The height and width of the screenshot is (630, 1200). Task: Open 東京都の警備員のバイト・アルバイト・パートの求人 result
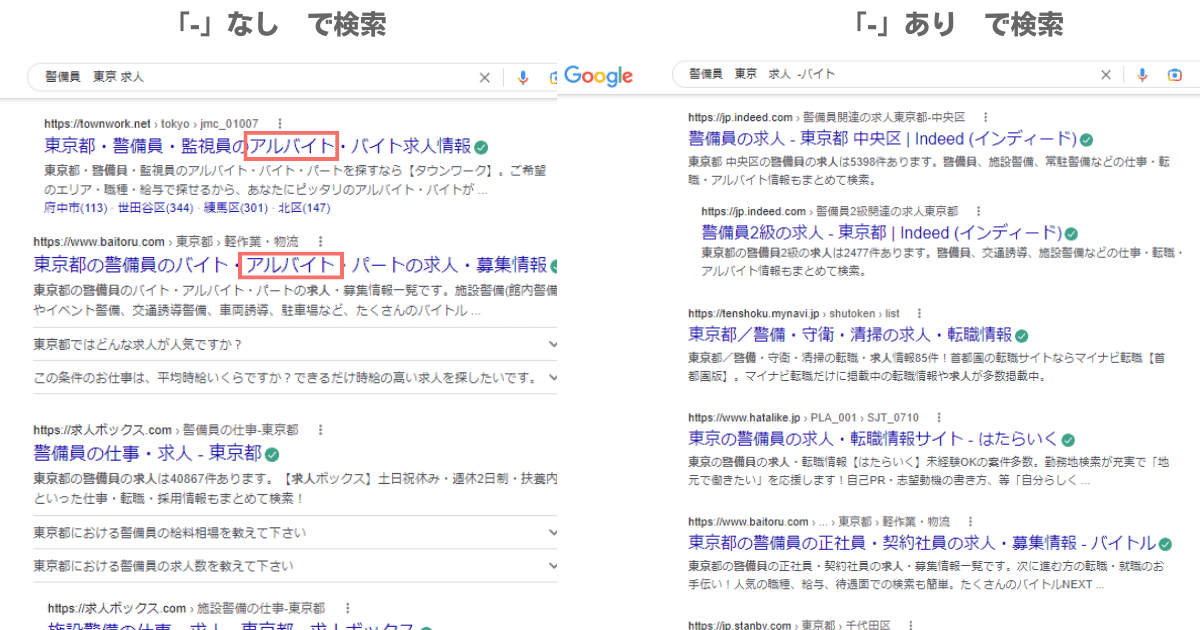pyautogui.click(x=290, y=265)
